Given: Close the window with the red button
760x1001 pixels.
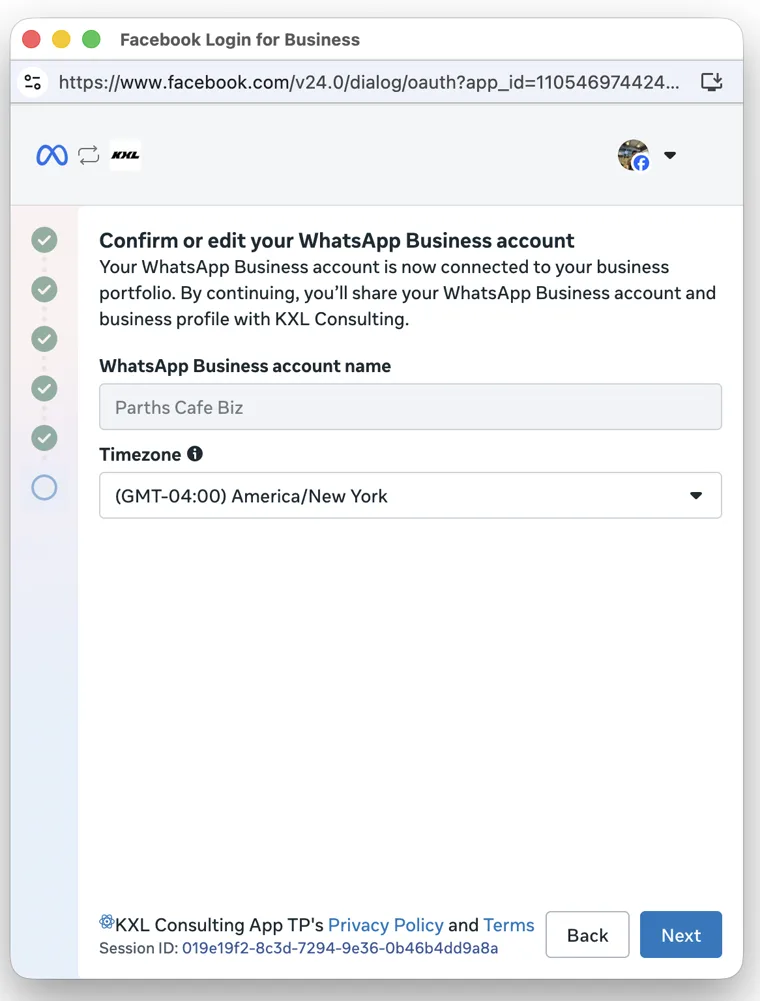Looking at the screenshot, I should 31,40.
